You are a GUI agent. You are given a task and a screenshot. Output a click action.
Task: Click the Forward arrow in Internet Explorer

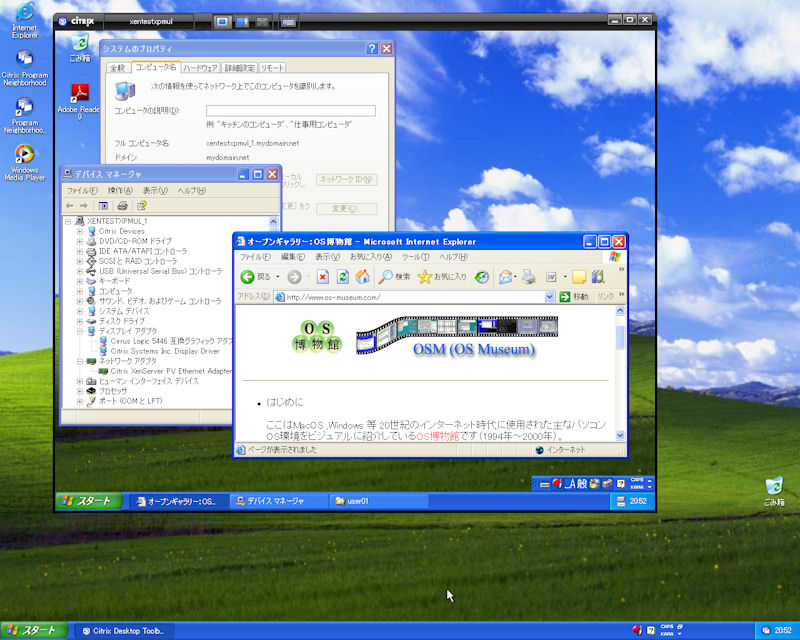pos(294,277)
